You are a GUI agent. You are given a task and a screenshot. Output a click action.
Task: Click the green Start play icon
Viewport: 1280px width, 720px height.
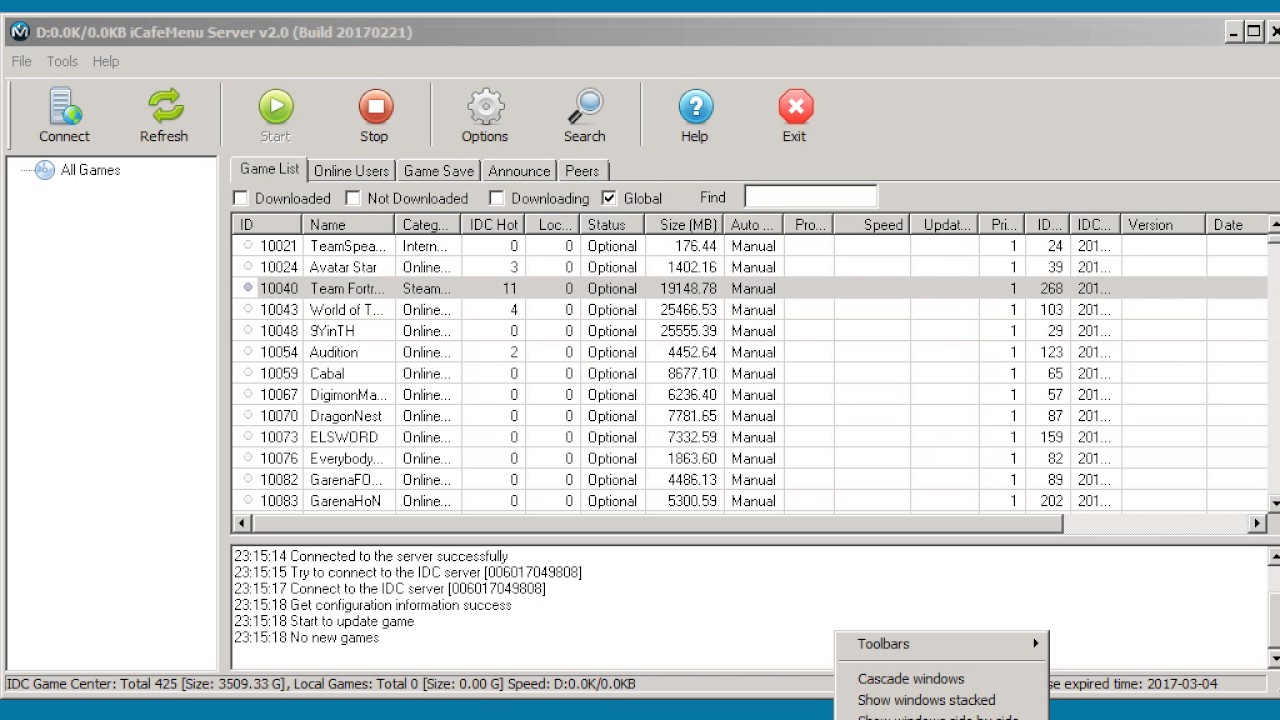[275, 107]
